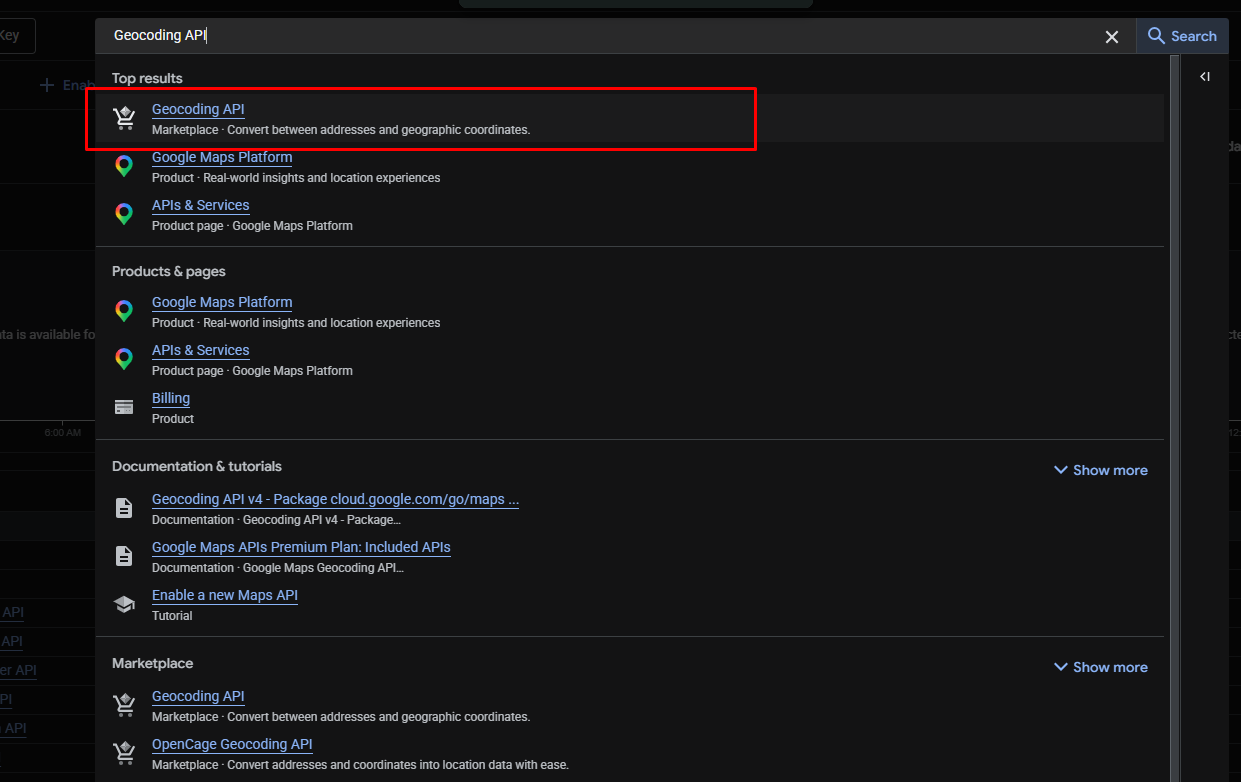Open the OpenCage Geocoding API listing

pos(232,744)
